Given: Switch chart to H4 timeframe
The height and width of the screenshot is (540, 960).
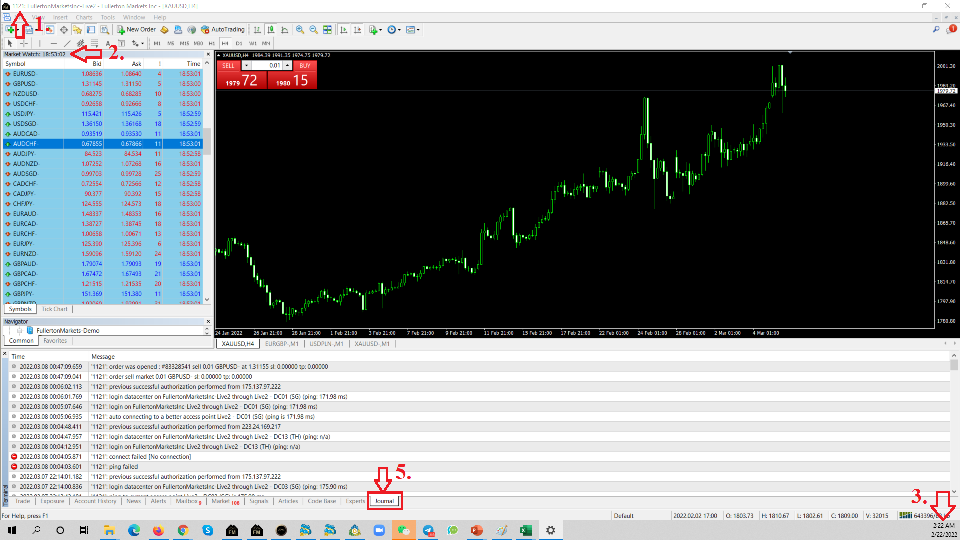Looking at the screenshot, I should point(225,43).
